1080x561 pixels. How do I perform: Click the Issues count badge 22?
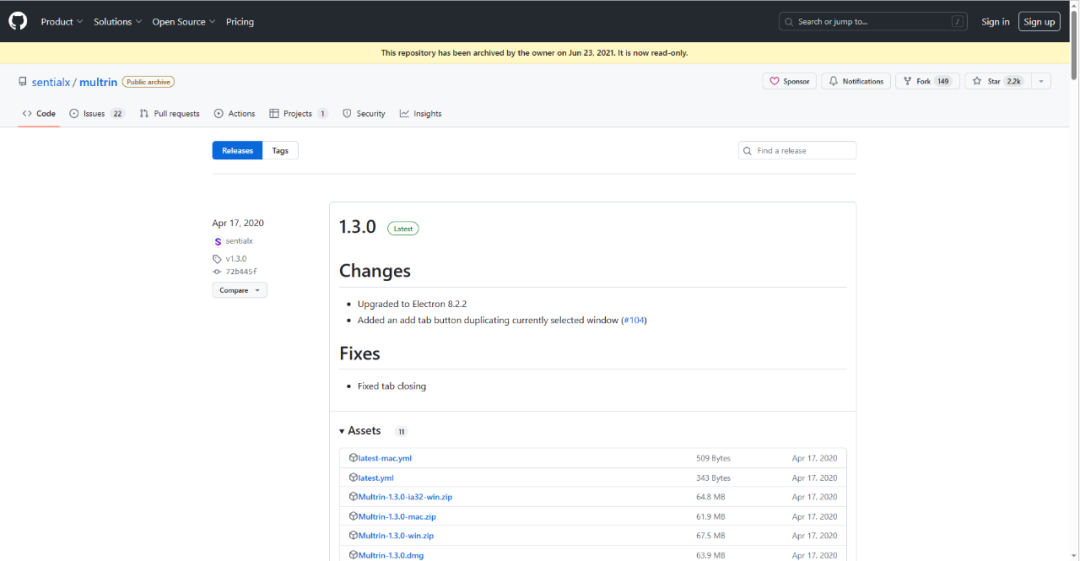coord(118,114)
